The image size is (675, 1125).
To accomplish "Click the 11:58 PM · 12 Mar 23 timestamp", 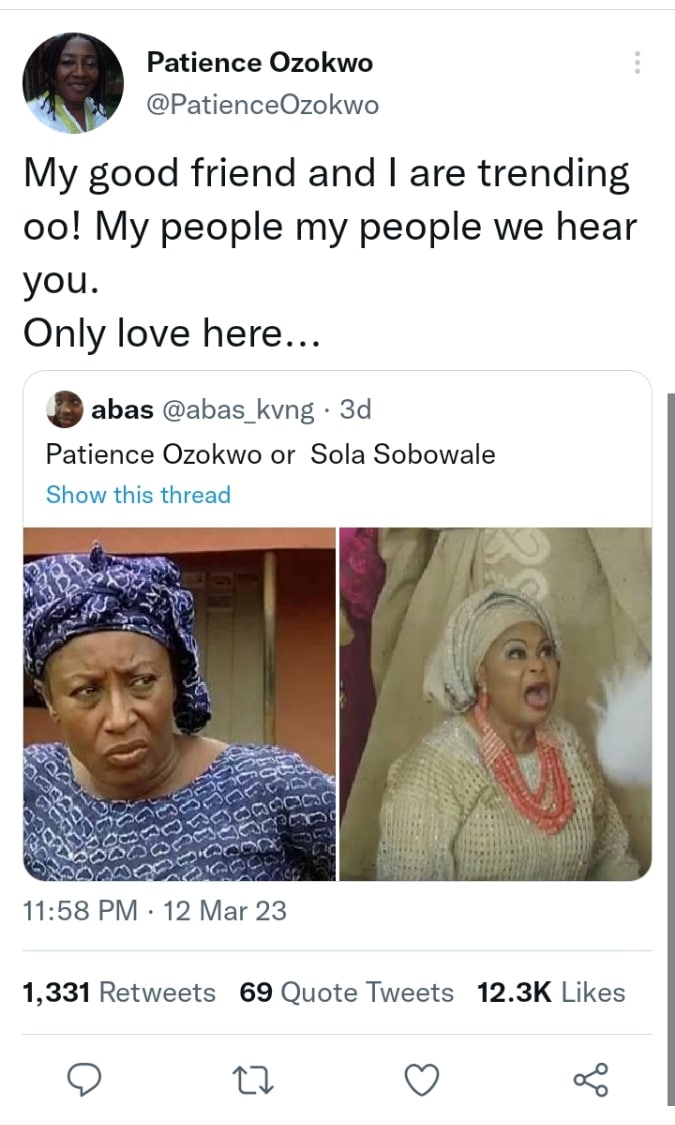I will click(154, 911).
